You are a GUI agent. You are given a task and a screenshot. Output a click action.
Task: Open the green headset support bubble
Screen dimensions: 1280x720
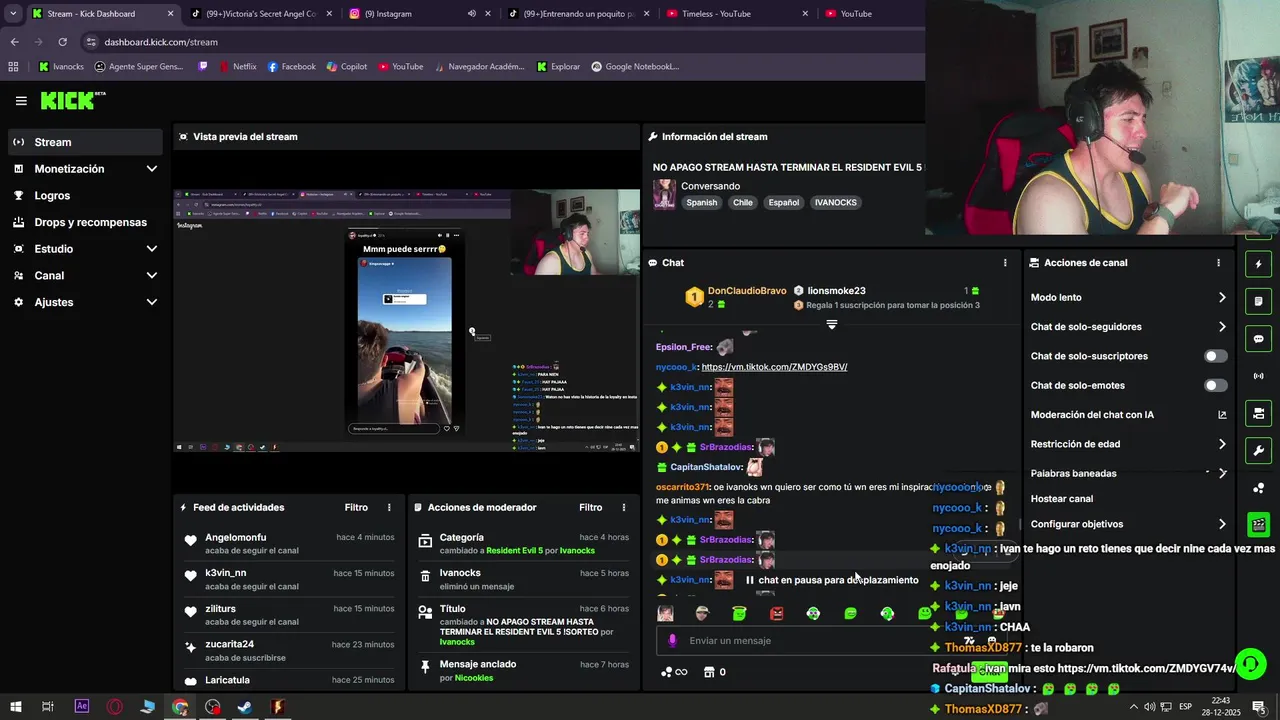coord(1251,664)
